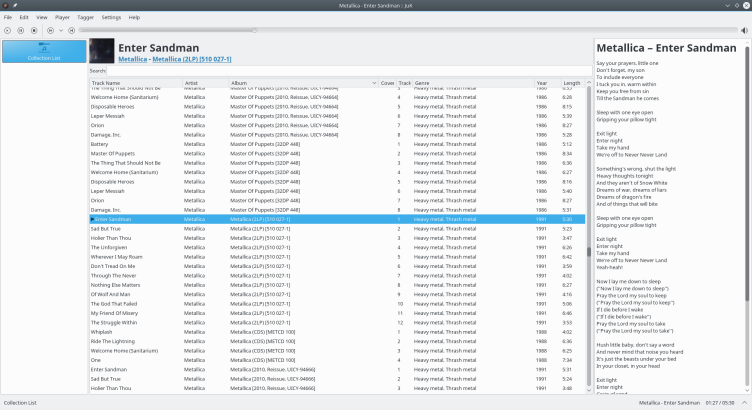
Task: Click the volume speaker icon
Action: click(x=744, y=30)
